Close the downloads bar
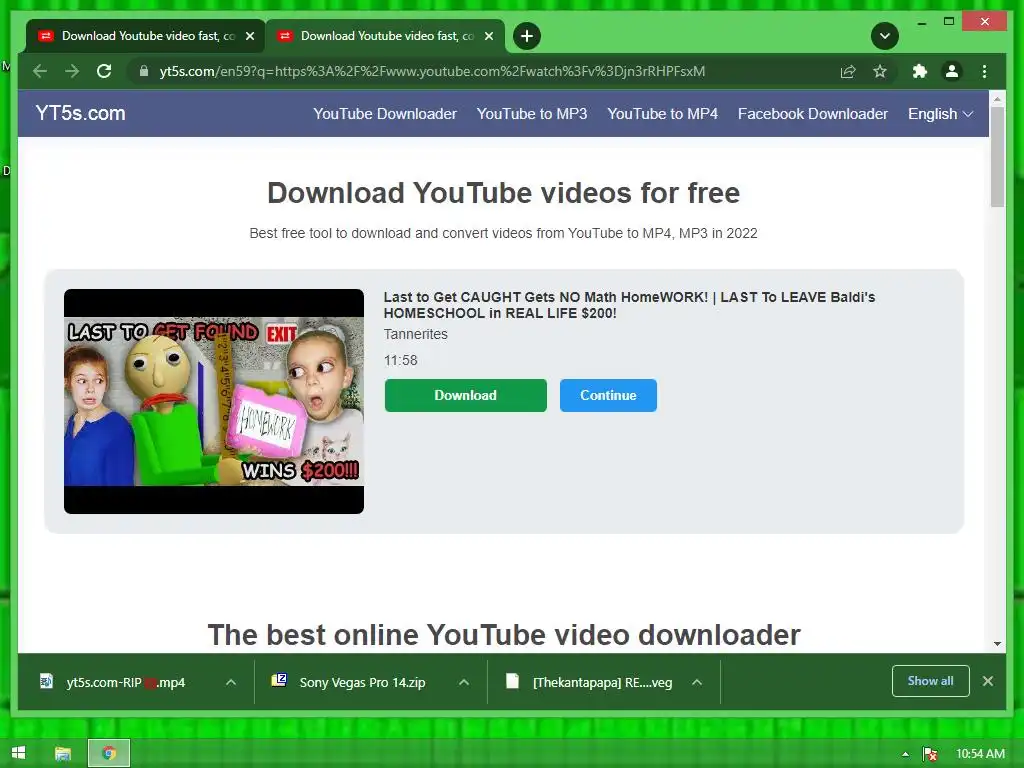1024x768 pixels. point(987,680)
